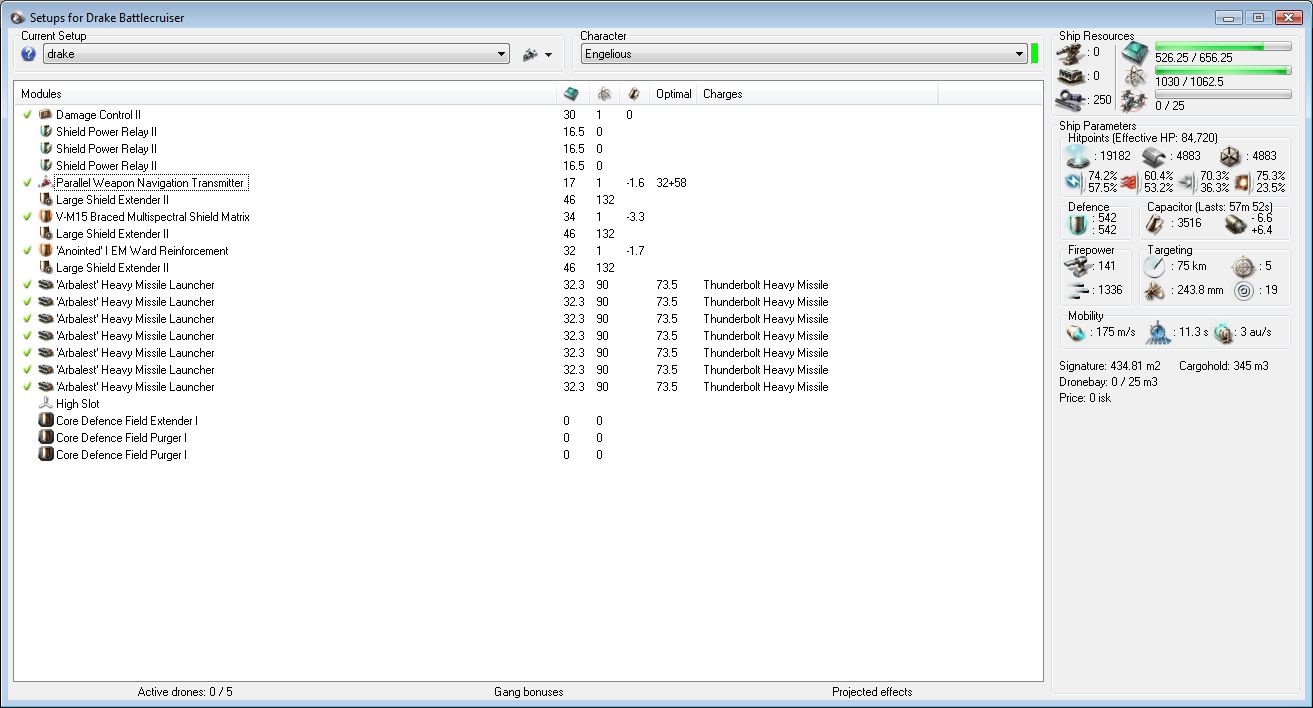
Task: Click the Effective HP: 84,720 hitpoints label
Action: (1142, 137)
